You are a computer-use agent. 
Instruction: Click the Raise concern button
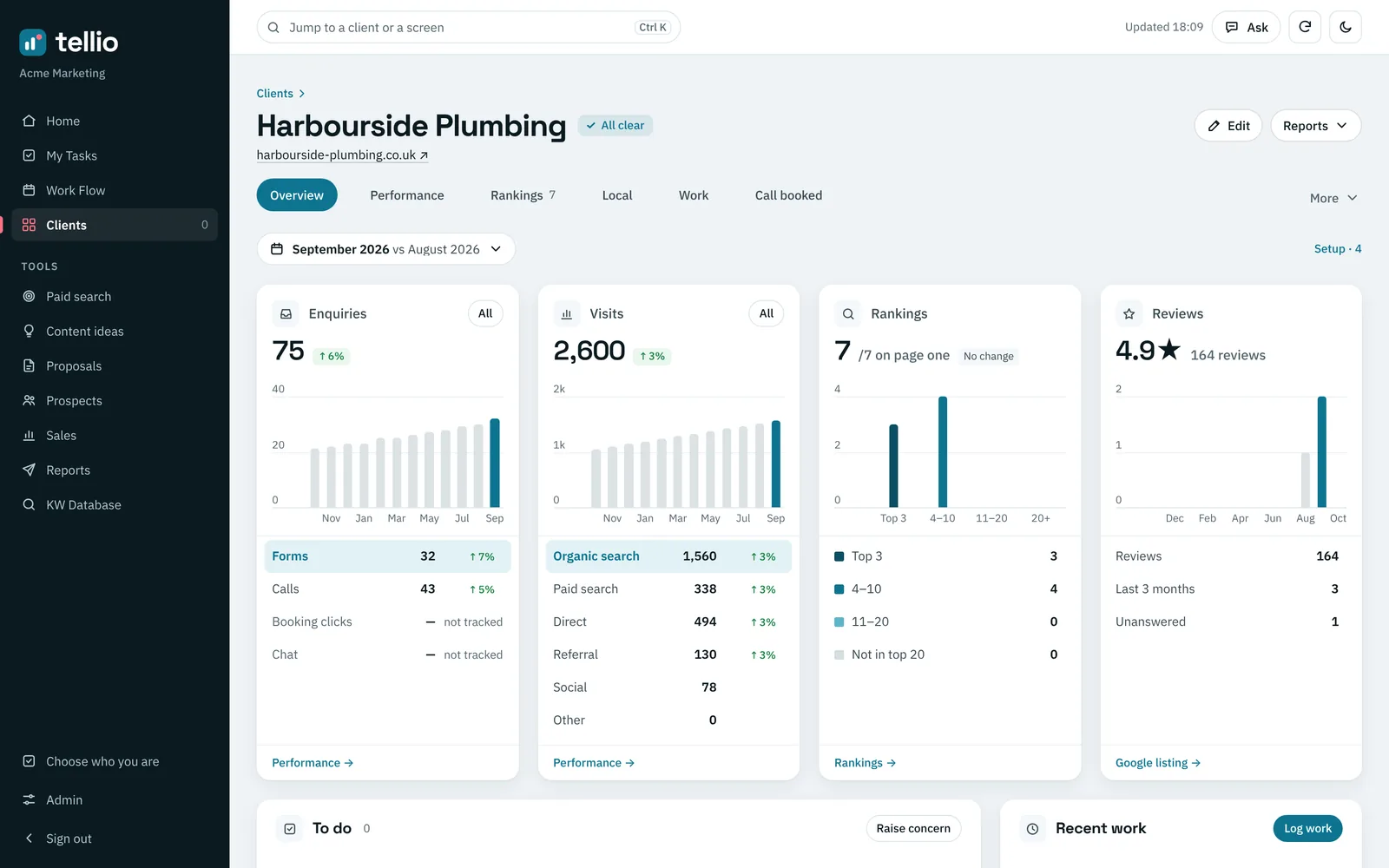[913, 829]
